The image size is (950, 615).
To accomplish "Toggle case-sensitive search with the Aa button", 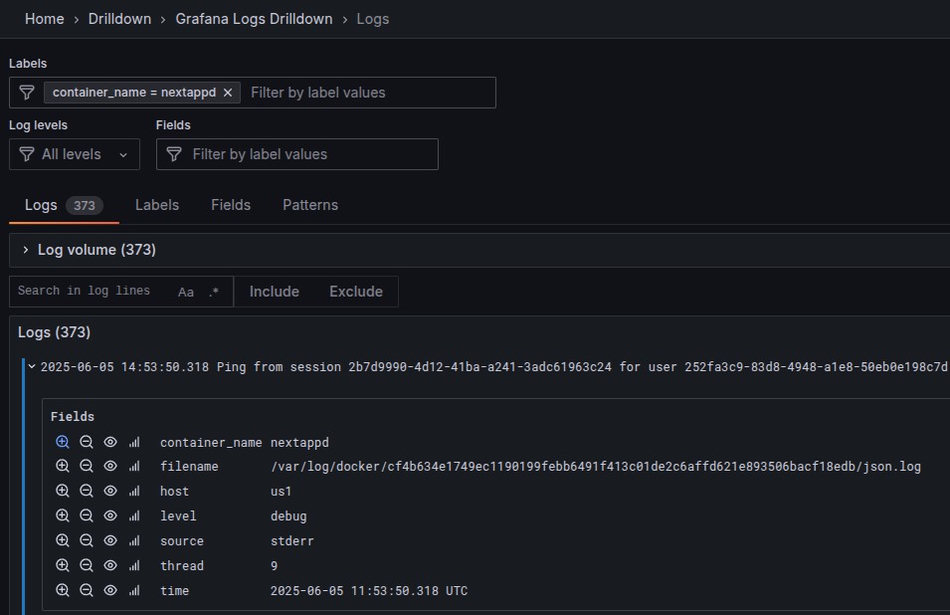I will [186, 291].
